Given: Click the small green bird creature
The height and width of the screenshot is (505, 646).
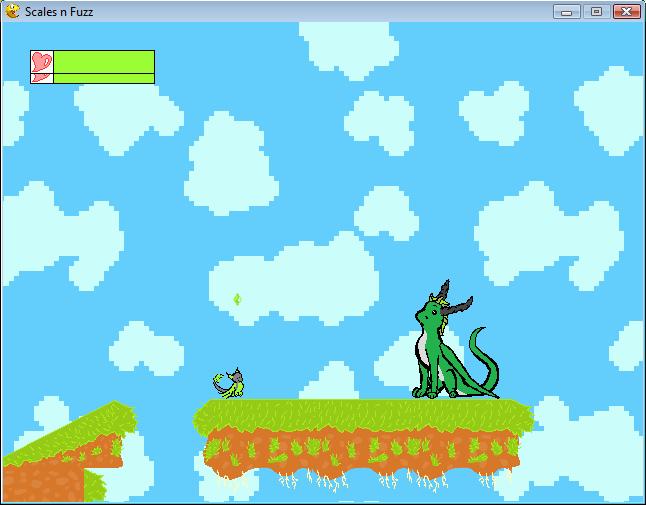Looking at the screenshot, I should point(229,383).
